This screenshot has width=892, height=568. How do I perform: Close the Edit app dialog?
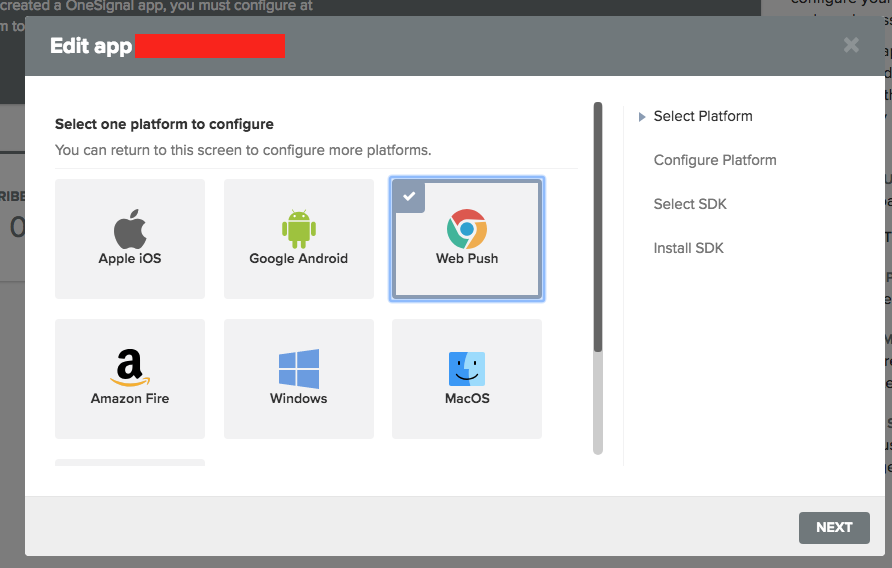click(851, 45)
